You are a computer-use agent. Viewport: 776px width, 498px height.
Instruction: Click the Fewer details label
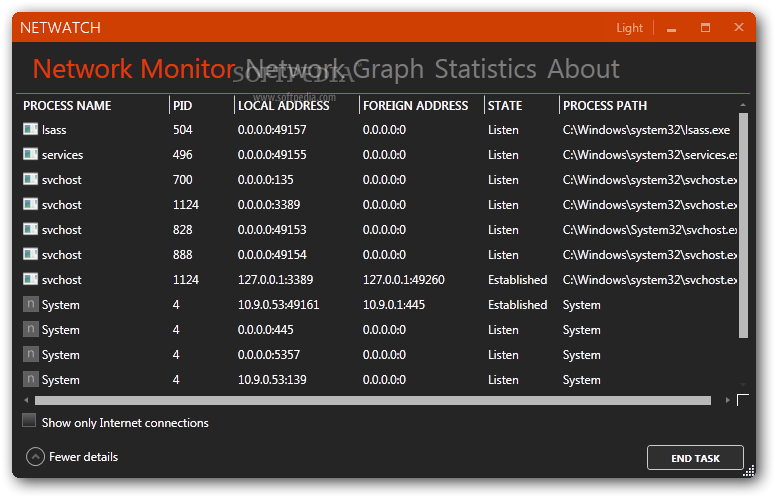pos(83,456)
